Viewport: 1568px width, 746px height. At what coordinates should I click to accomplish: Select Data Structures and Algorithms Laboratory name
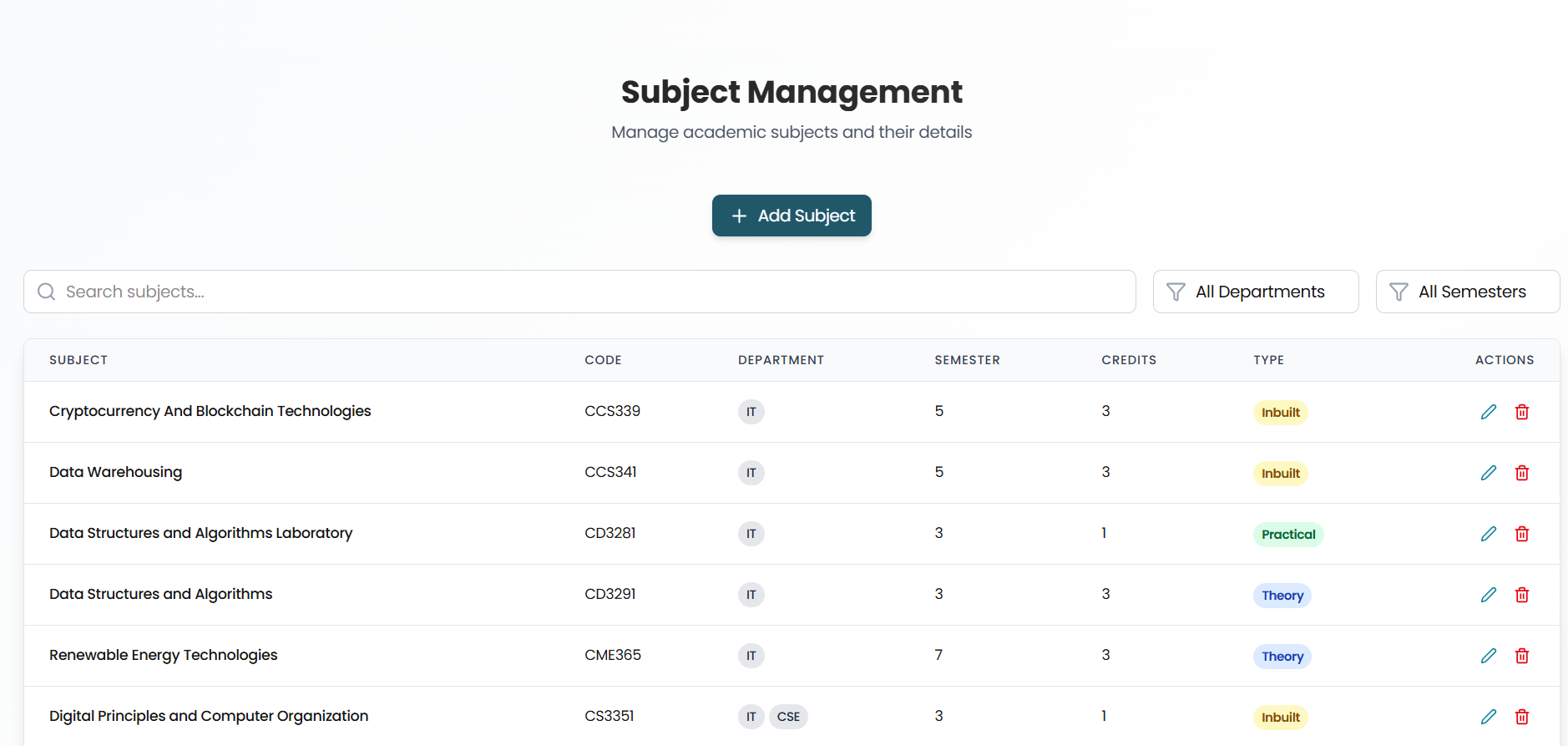[201, 533]
